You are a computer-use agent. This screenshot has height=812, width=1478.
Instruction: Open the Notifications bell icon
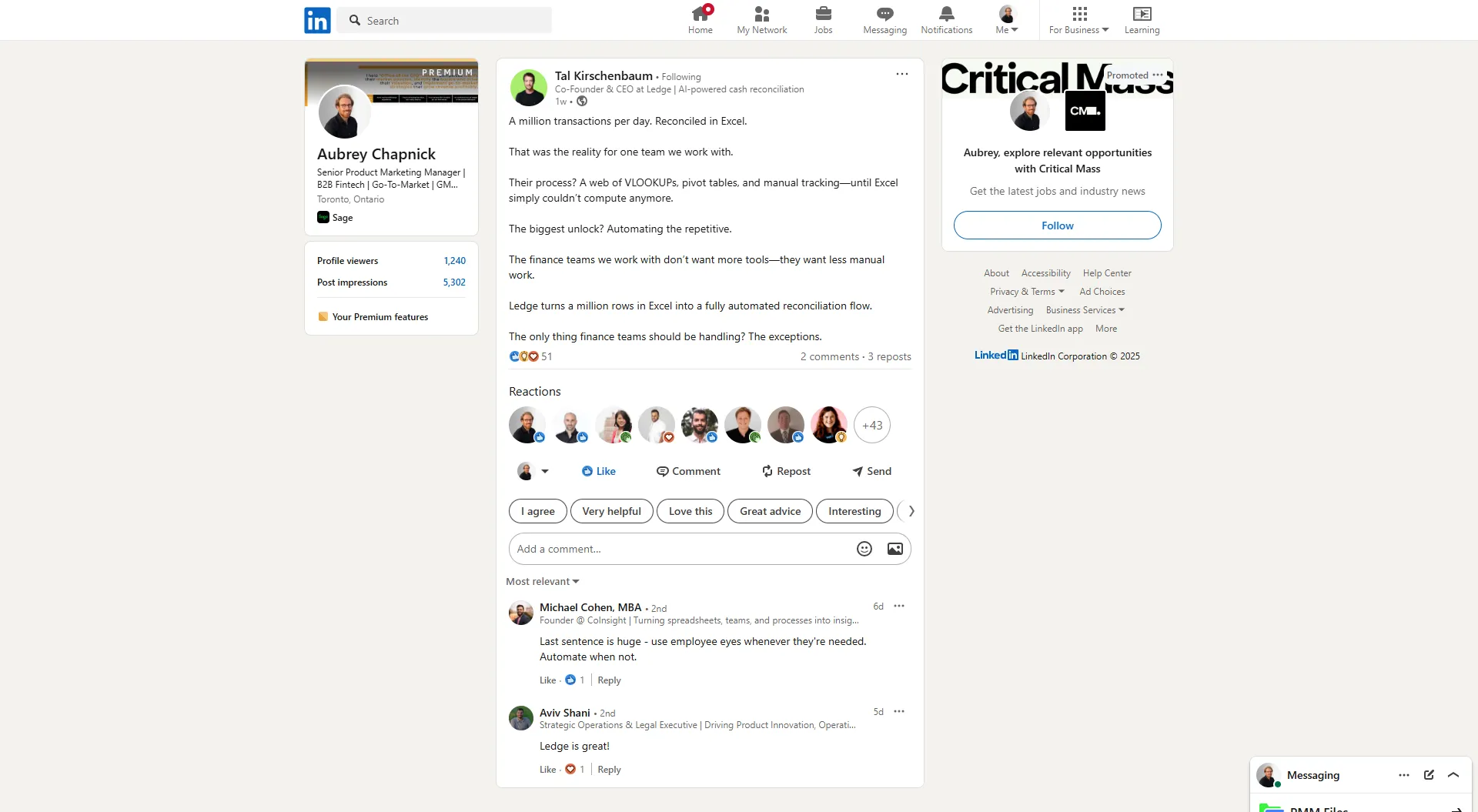click(x=945, y=19)
